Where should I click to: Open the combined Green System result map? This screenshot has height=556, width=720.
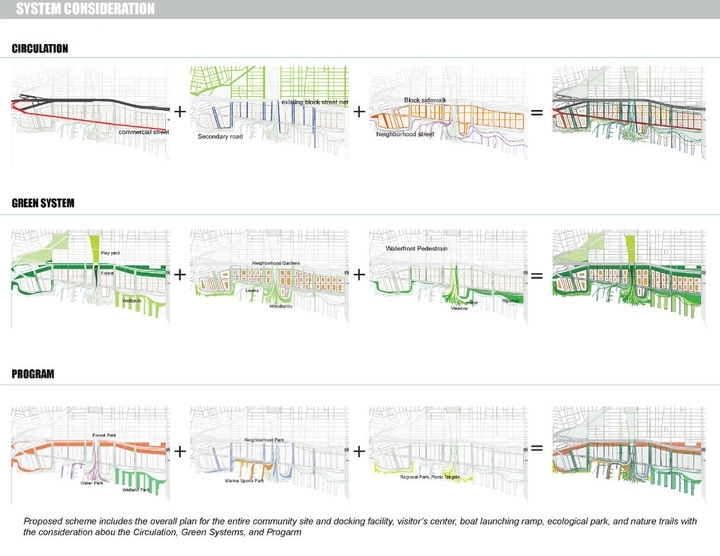tap(629, 278)
